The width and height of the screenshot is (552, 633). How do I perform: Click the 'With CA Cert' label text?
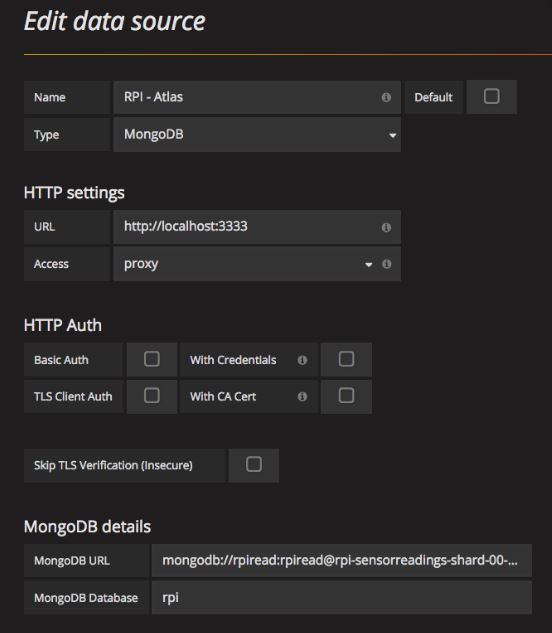tap(223, 396)
